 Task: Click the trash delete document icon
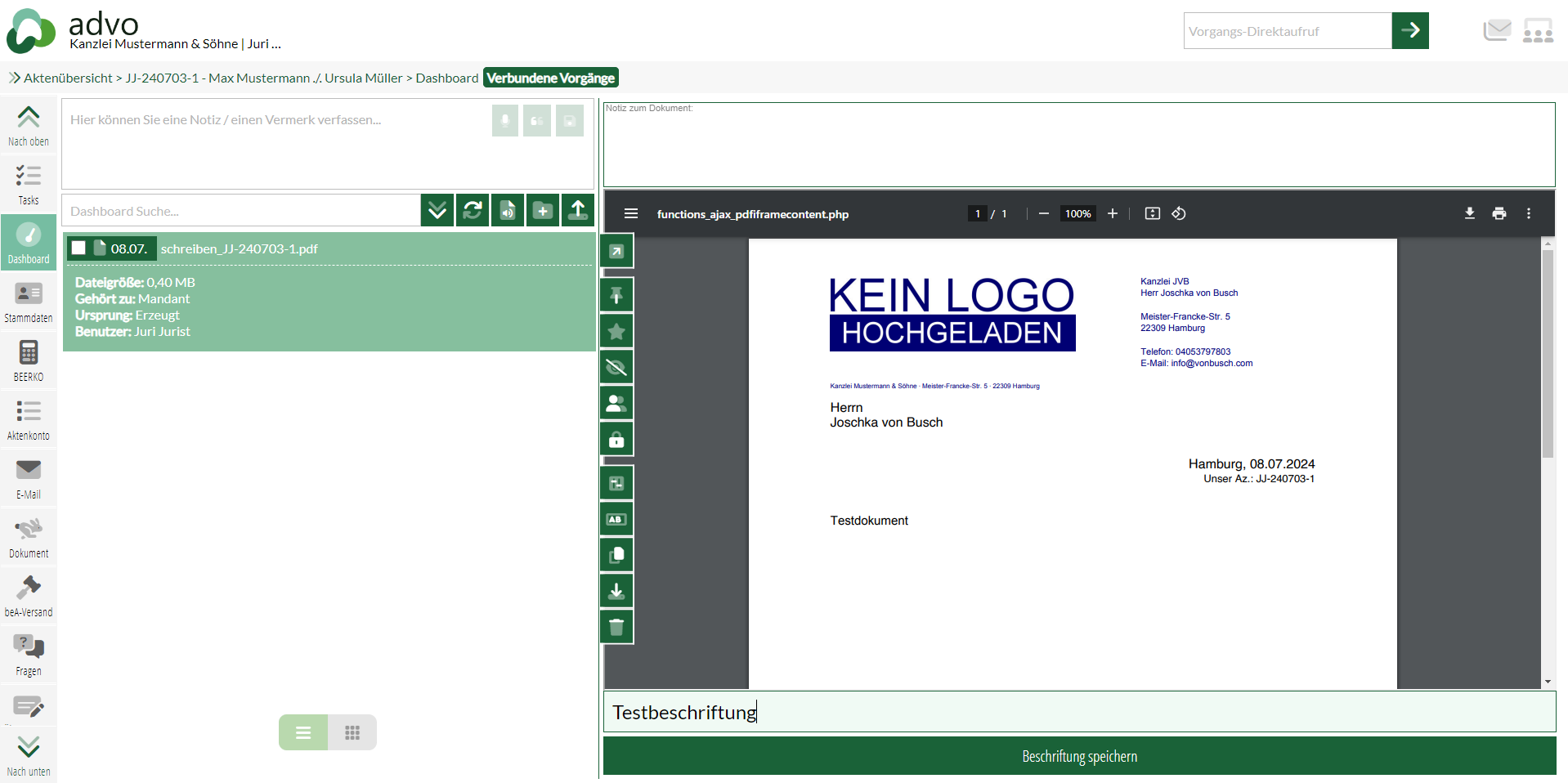click(616, 627)
